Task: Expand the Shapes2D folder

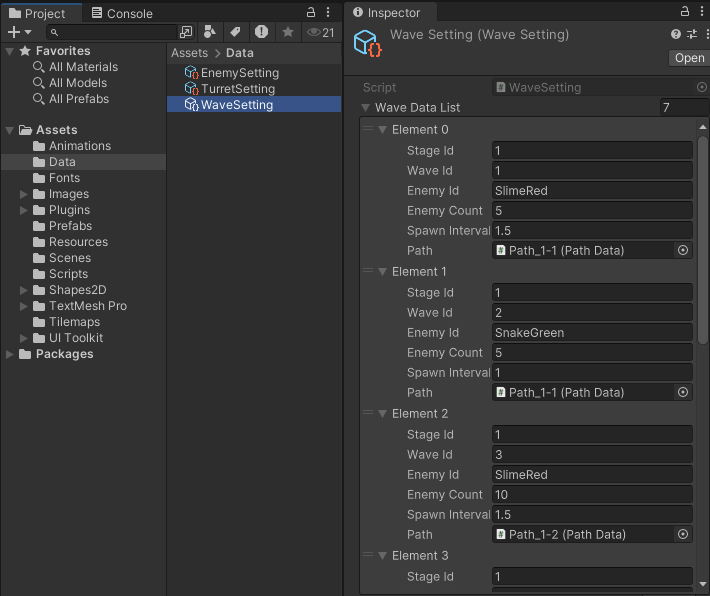Action: 24,290
